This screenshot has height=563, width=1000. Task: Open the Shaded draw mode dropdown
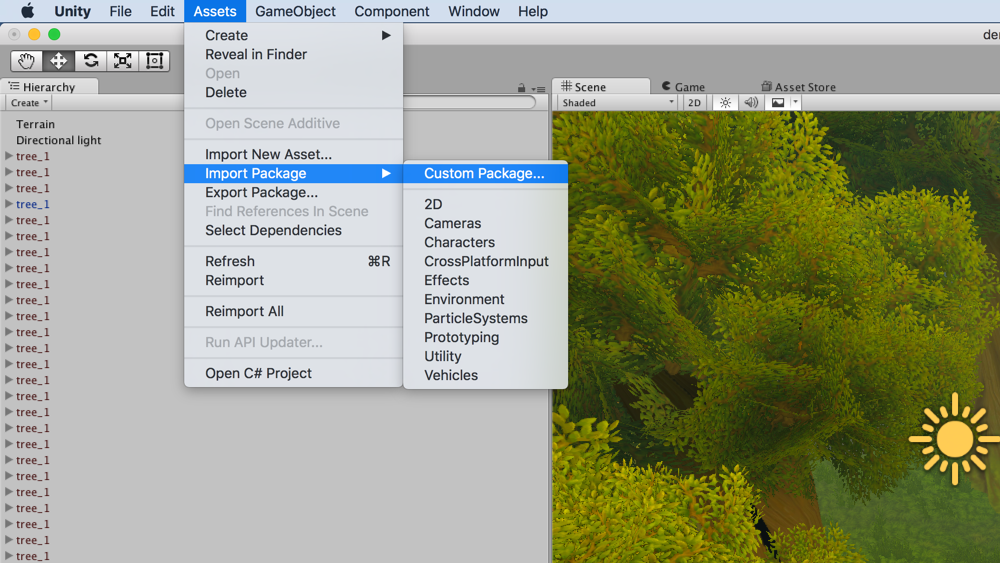click(617, 103)
